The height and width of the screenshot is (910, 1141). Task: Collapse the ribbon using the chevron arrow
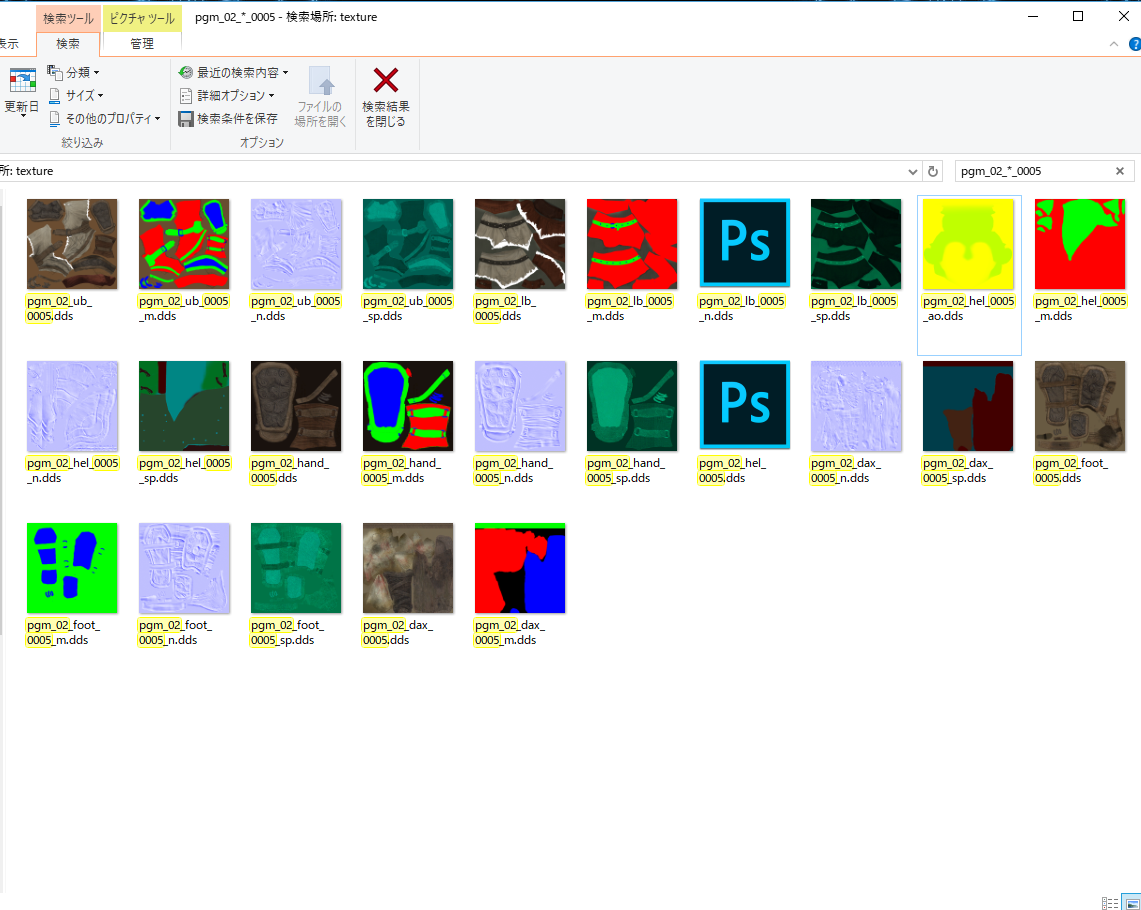tap(1114, 44)
